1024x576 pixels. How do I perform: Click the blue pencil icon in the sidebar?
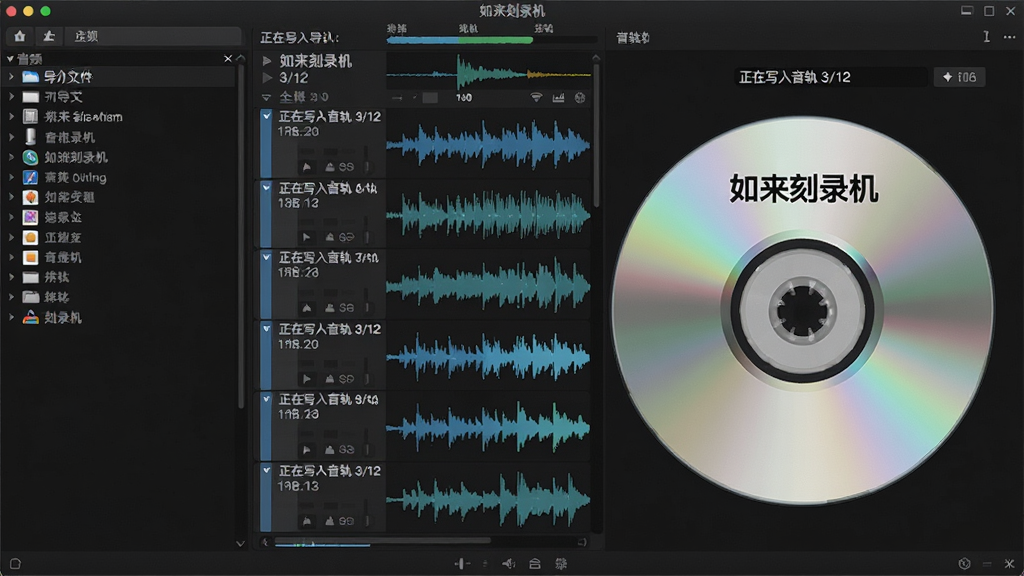(x=30, y=177)
